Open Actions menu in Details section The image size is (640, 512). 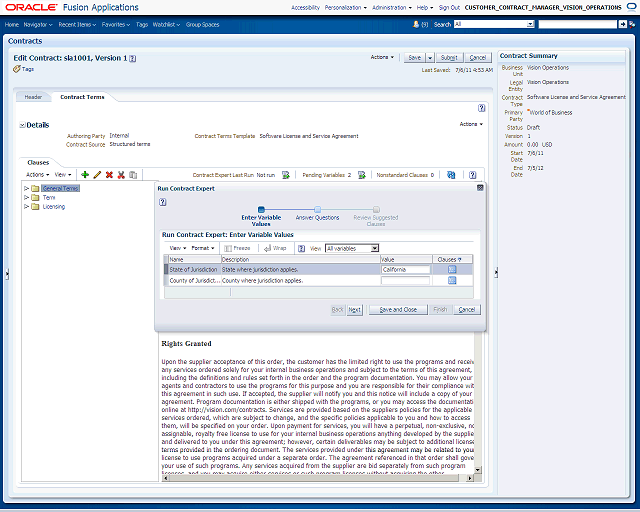pos(471,124)
